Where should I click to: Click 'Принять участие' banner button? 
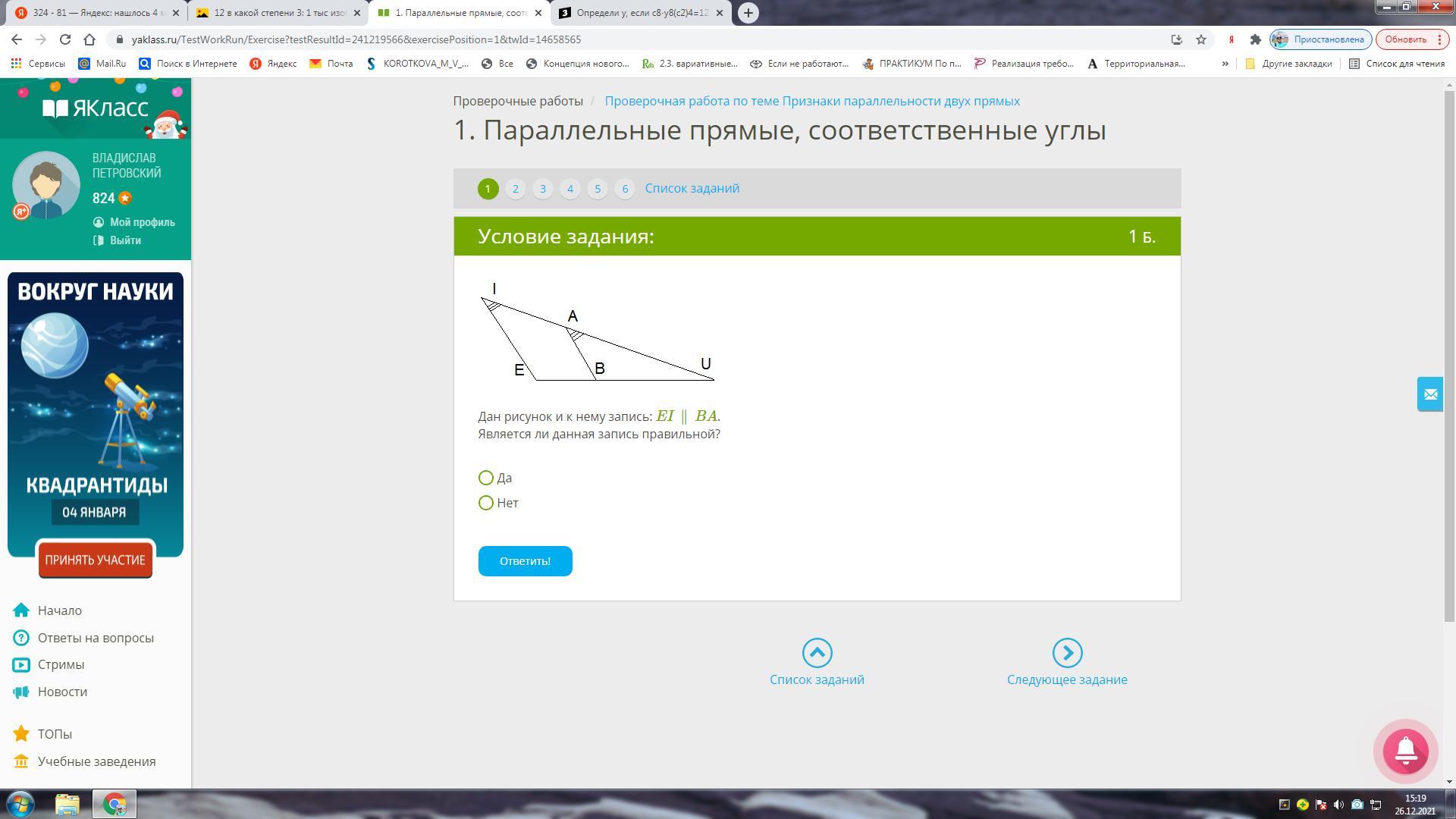96,560
